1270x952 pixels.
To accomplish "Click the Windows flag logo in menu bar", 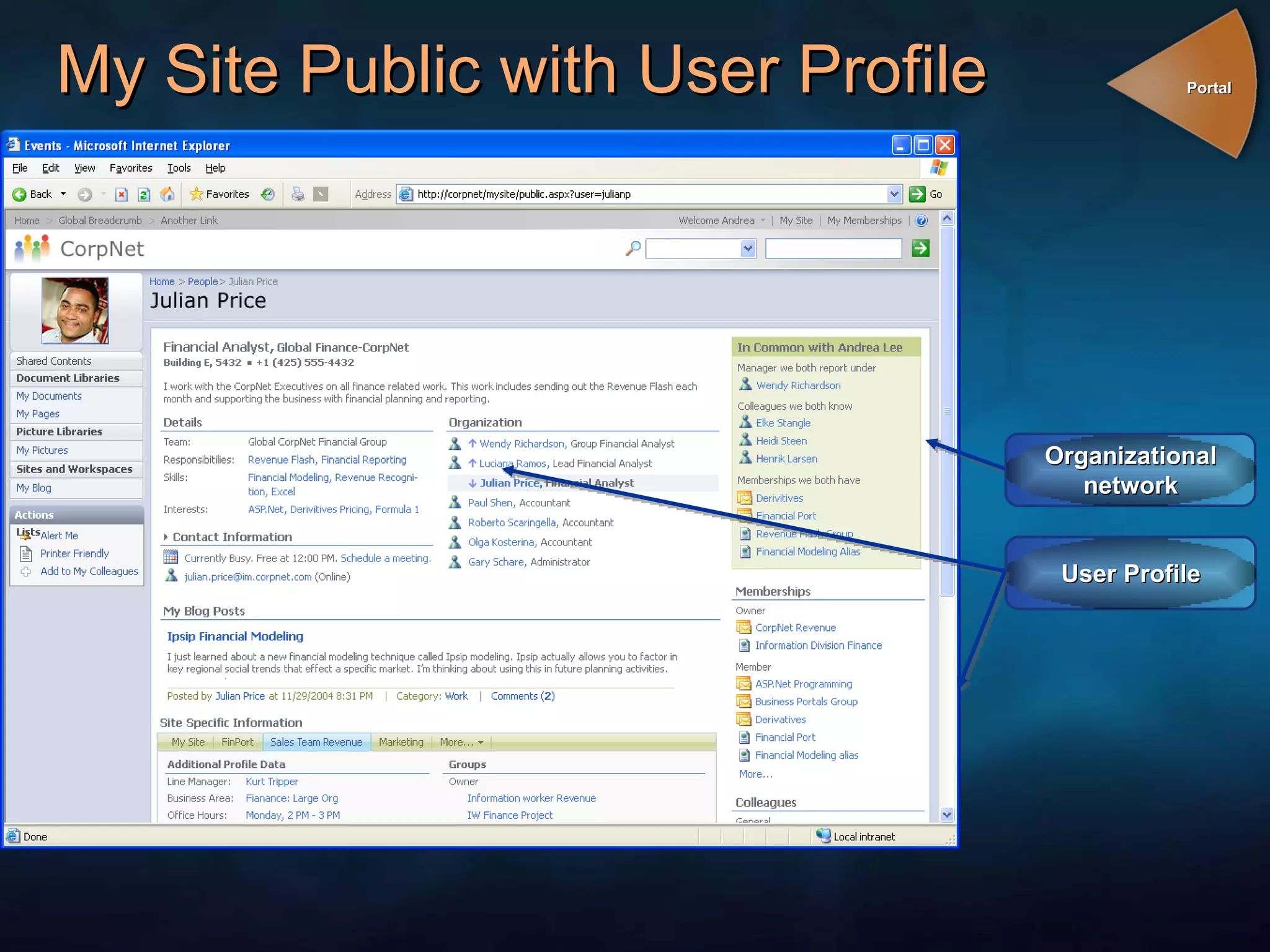I will click(x=939, y=168).
